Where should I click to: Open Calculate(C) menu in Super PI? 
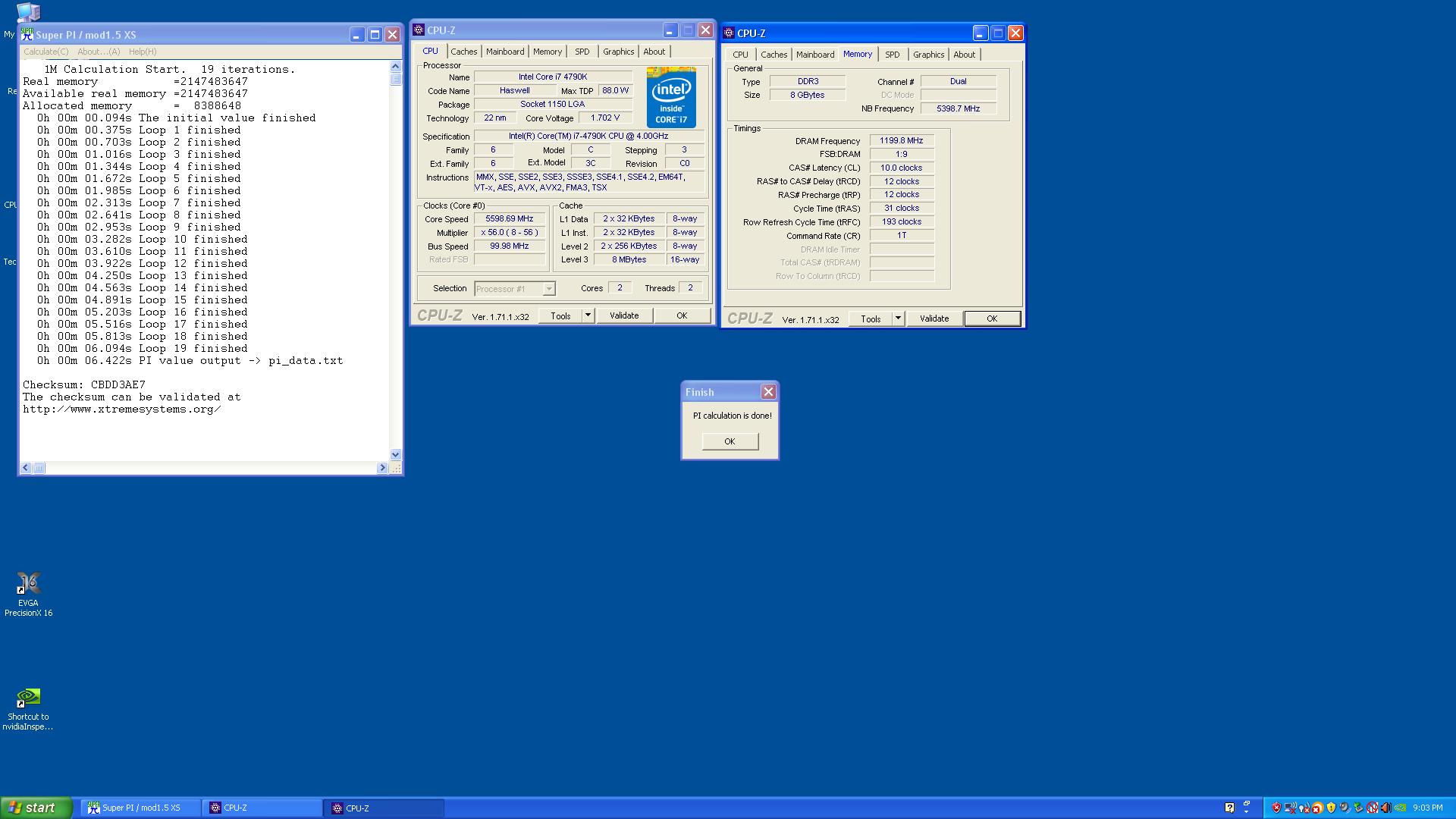tap(45, 52)
